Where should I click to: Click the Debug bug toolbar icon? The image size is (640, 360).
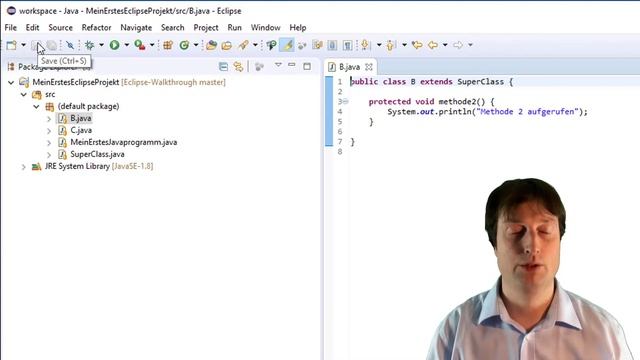[89, 45]
